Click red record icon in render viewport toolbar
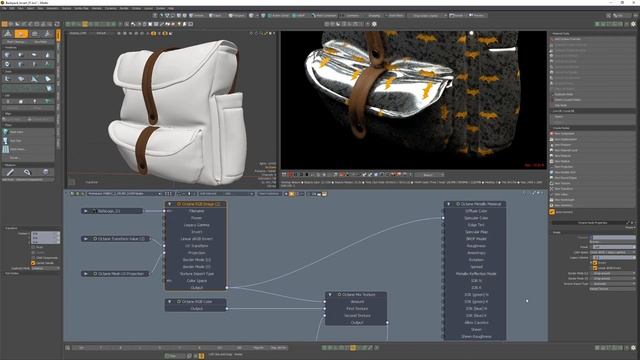640x360 pixels. (x=291, y=175)
